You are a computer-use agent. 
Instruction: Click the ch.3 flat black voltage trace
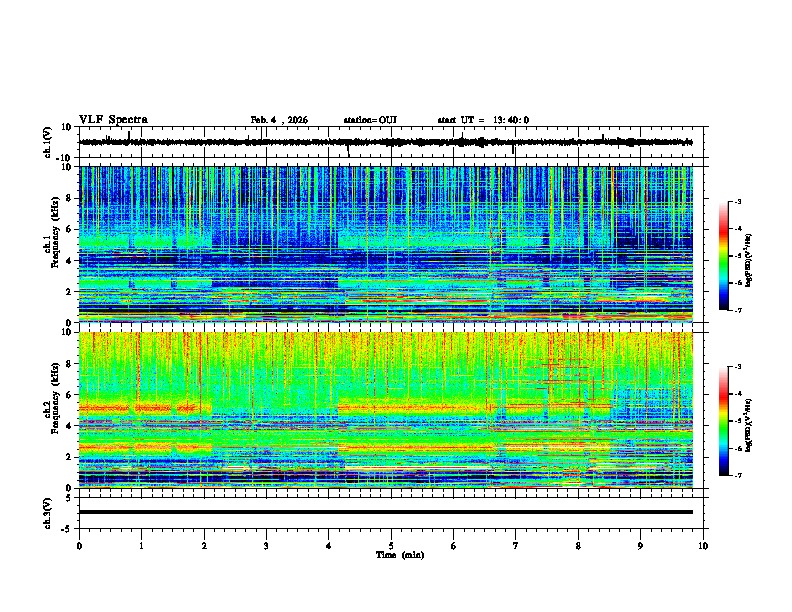click(x=386, y=512)
